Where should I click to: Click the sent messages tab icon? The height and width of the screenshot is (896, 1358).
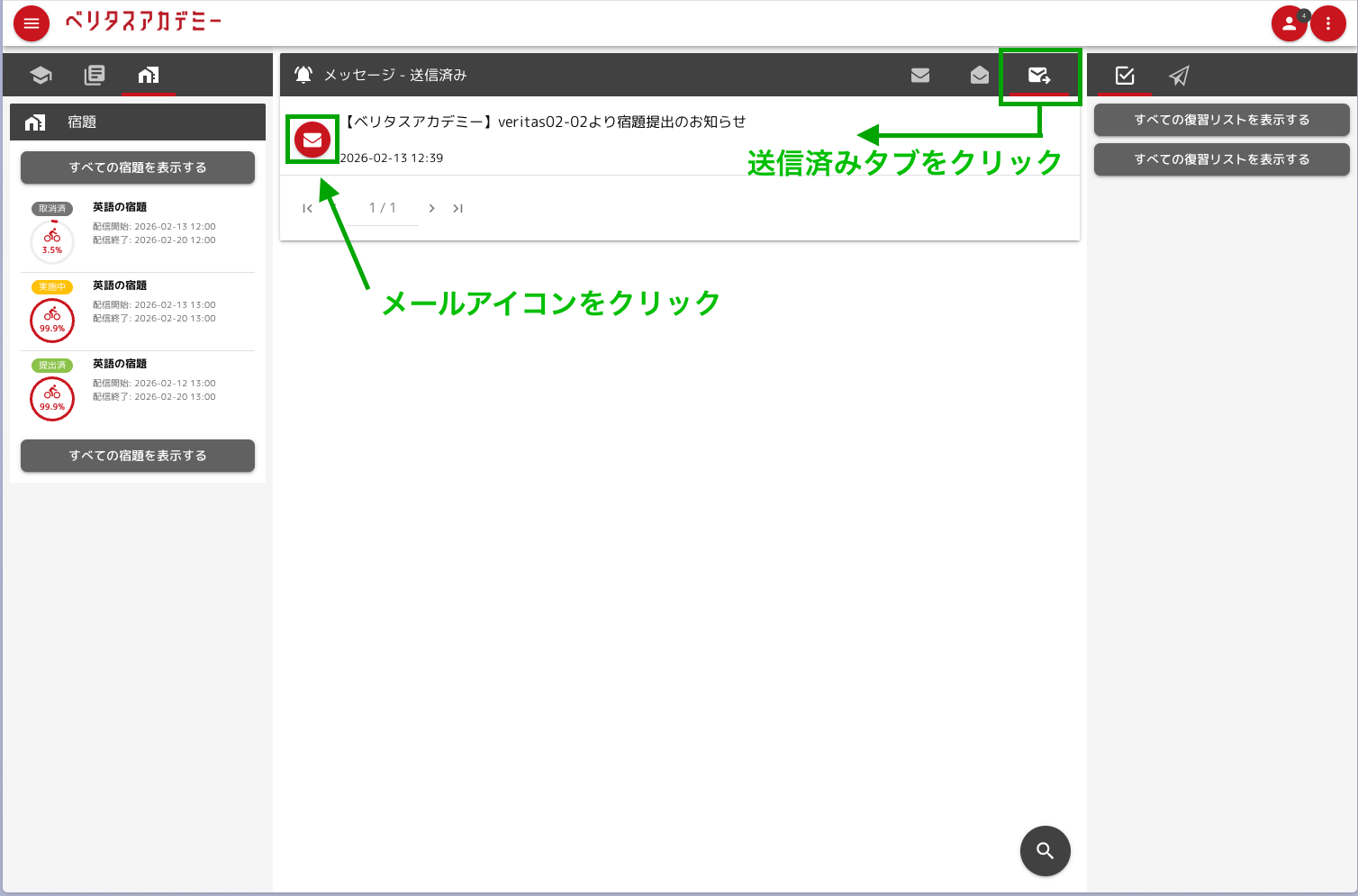click(1039, 76)
